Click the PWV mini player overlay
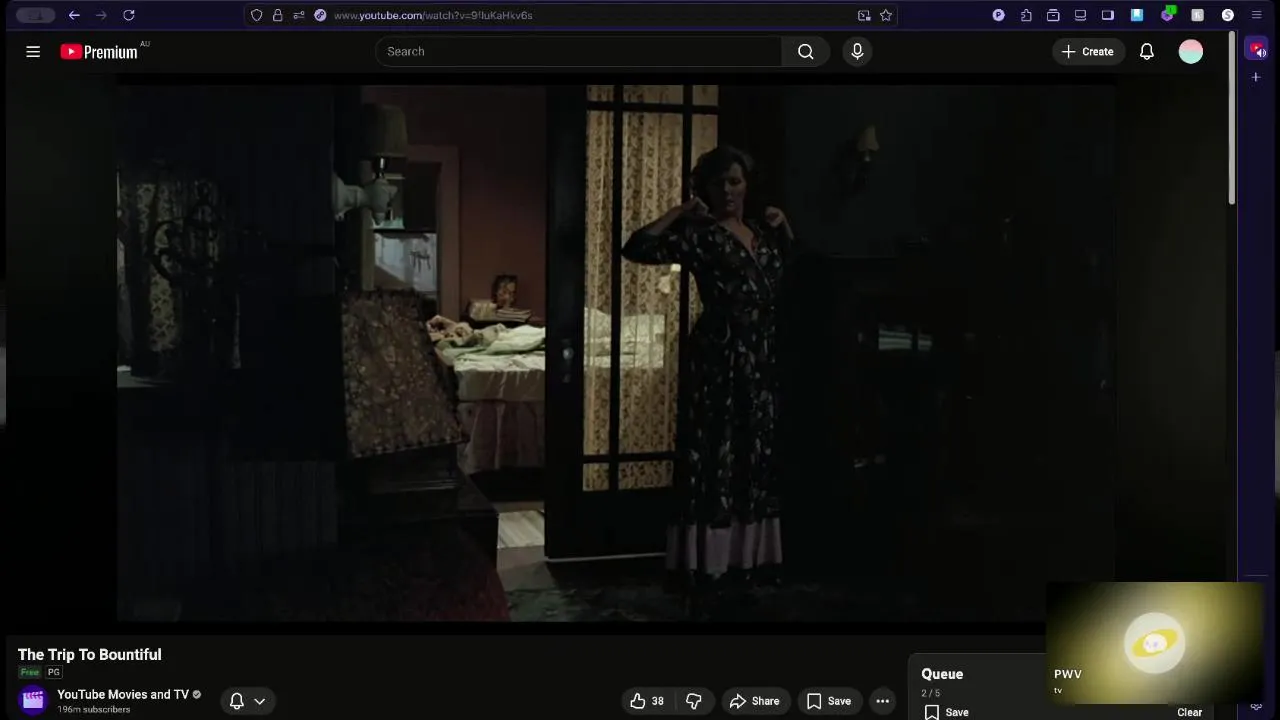This screenshot has width=1280, height=720. (1154, 643)
